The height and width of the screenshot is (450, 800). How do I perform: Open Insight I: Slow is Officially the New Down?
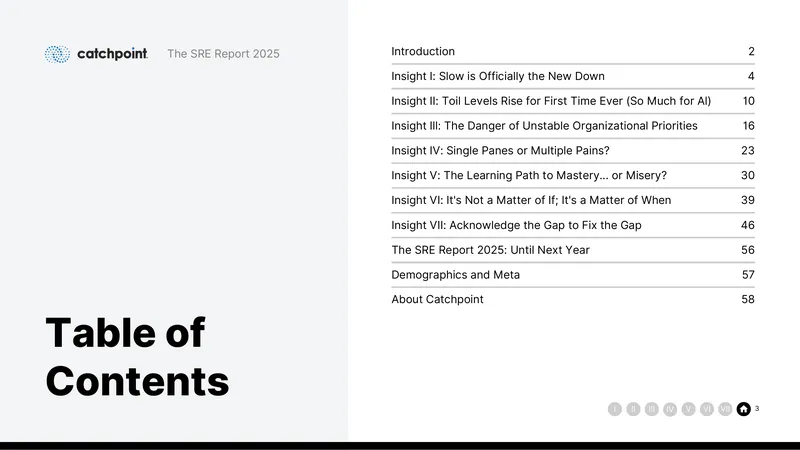coord(573,77)
